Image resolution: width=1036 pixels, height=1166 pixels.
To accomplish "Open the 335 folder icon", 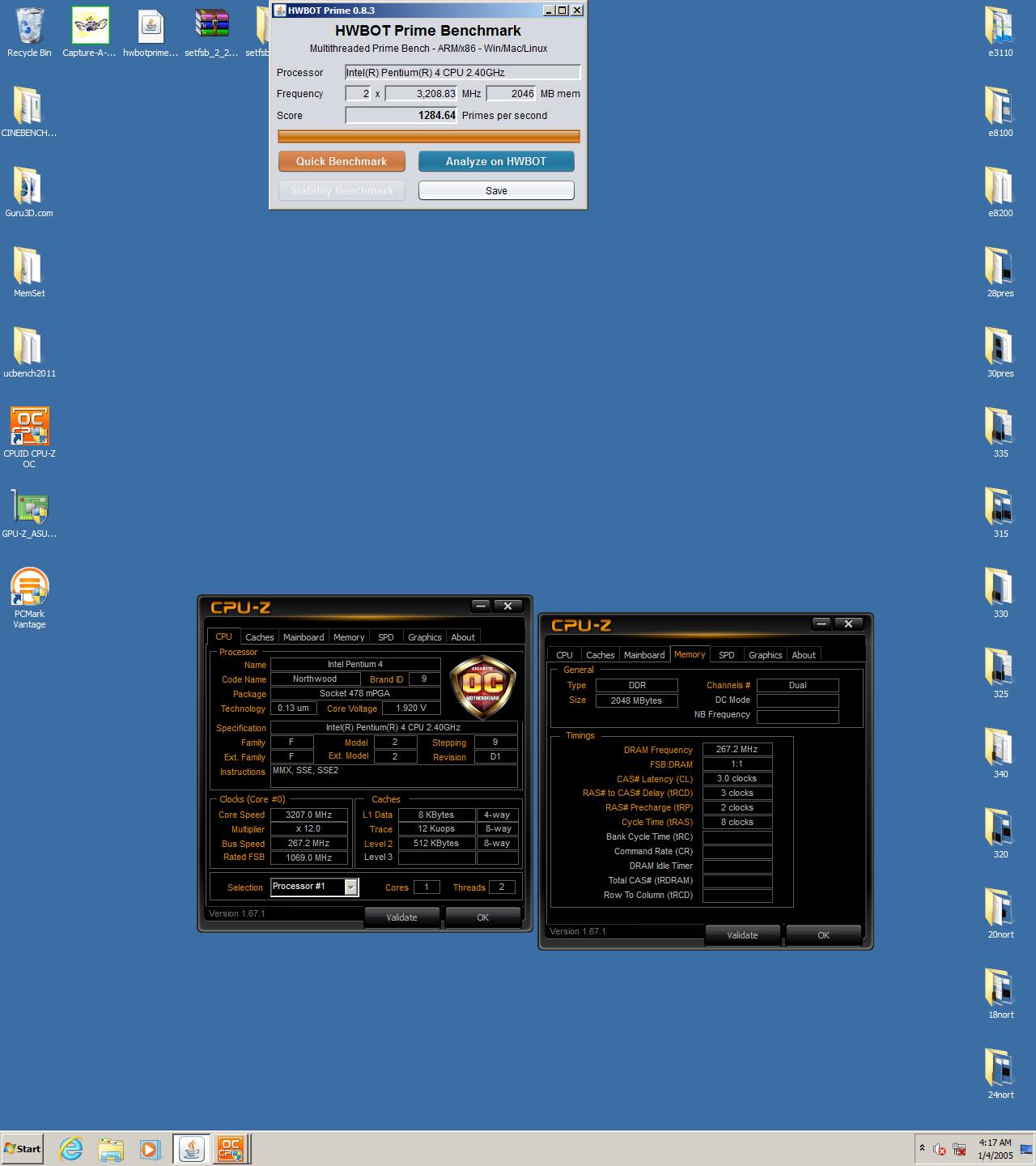I will pyautogui.click(x=1000, y=432).
